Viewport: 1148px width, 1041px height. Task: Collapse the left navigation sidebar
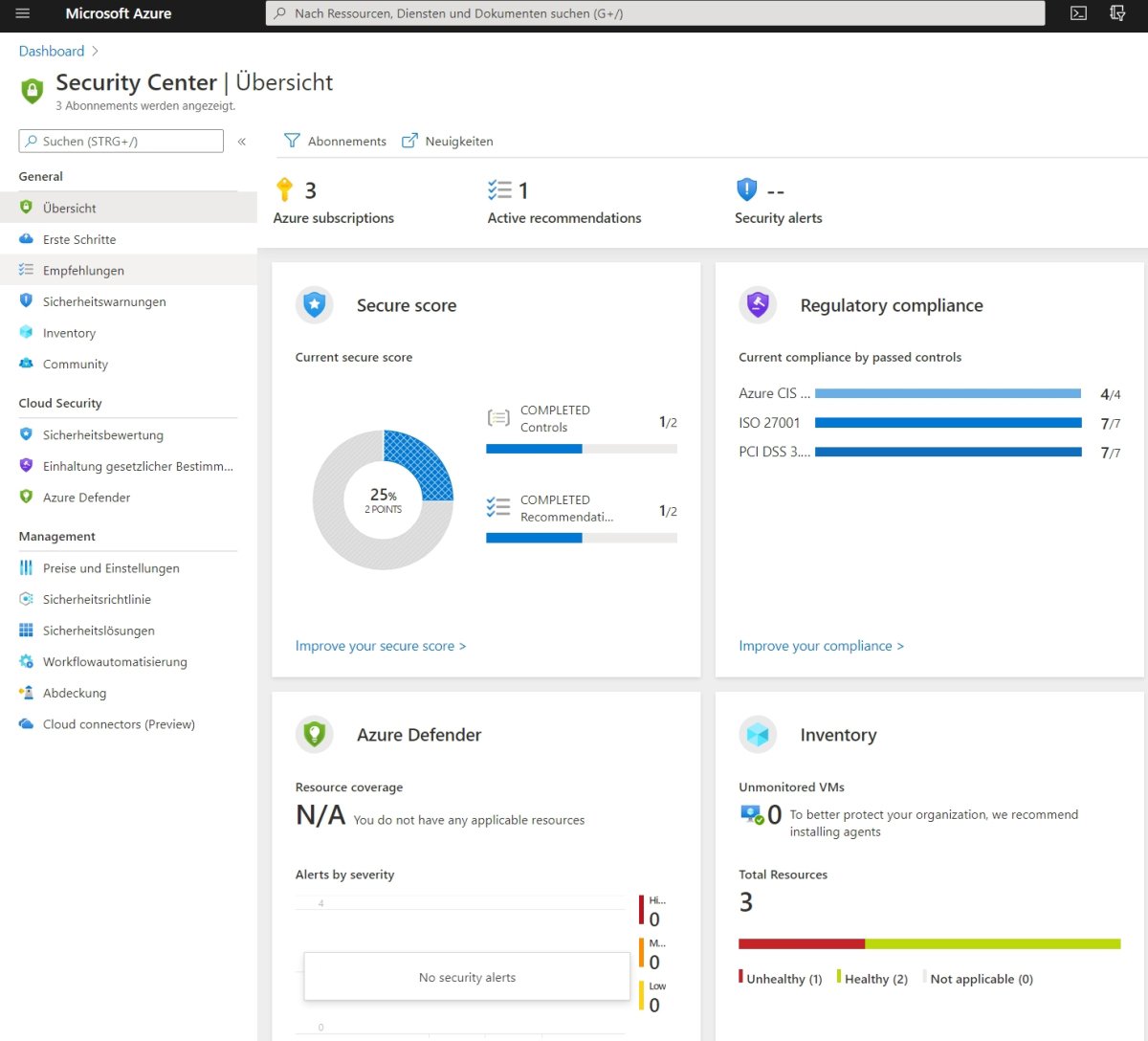242,142
